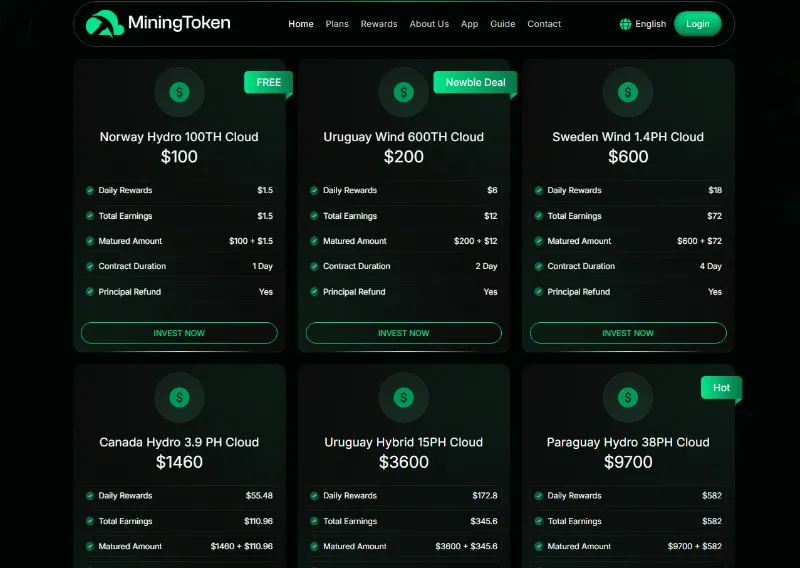Click Paraguay Hydro plan dollar icon
This screenshot has width=800, height=568.
click(628, 398)
